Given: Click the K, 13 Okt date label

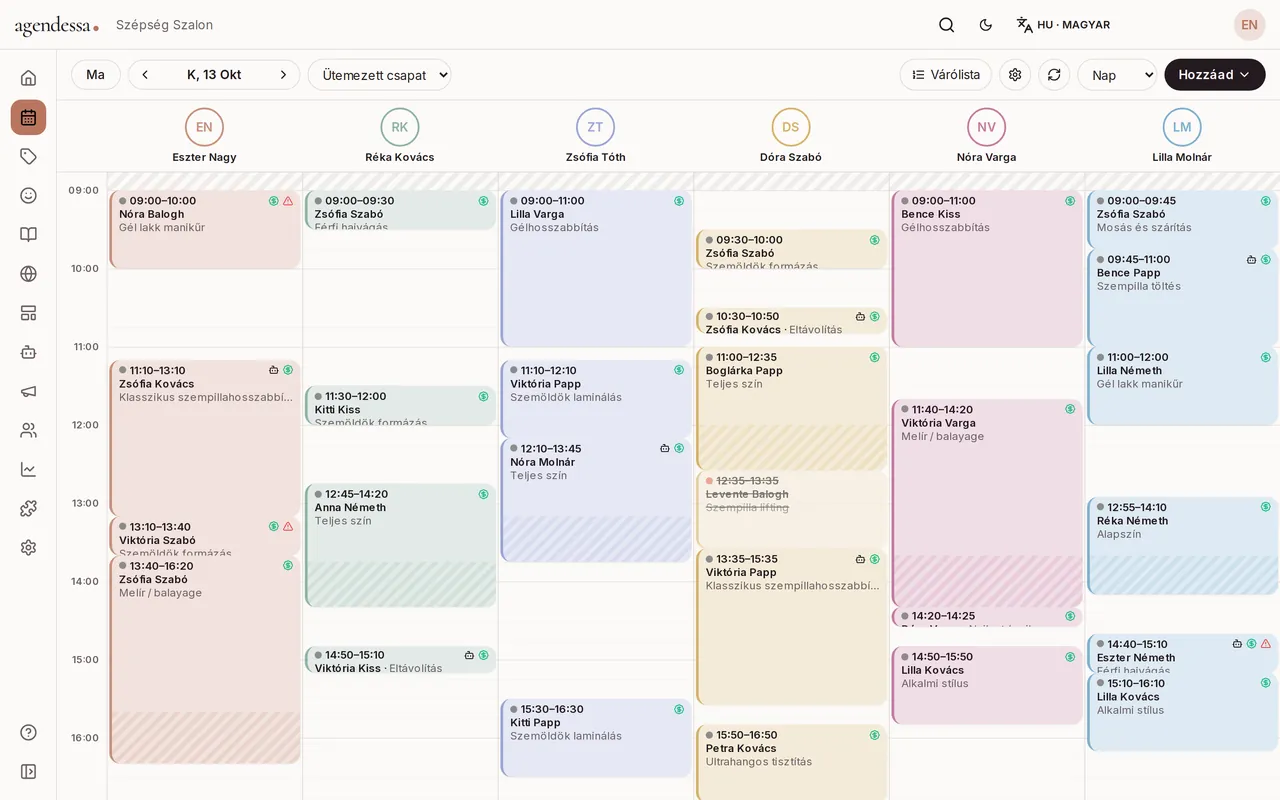Looking at the screenshot, I should coord(214,75).
